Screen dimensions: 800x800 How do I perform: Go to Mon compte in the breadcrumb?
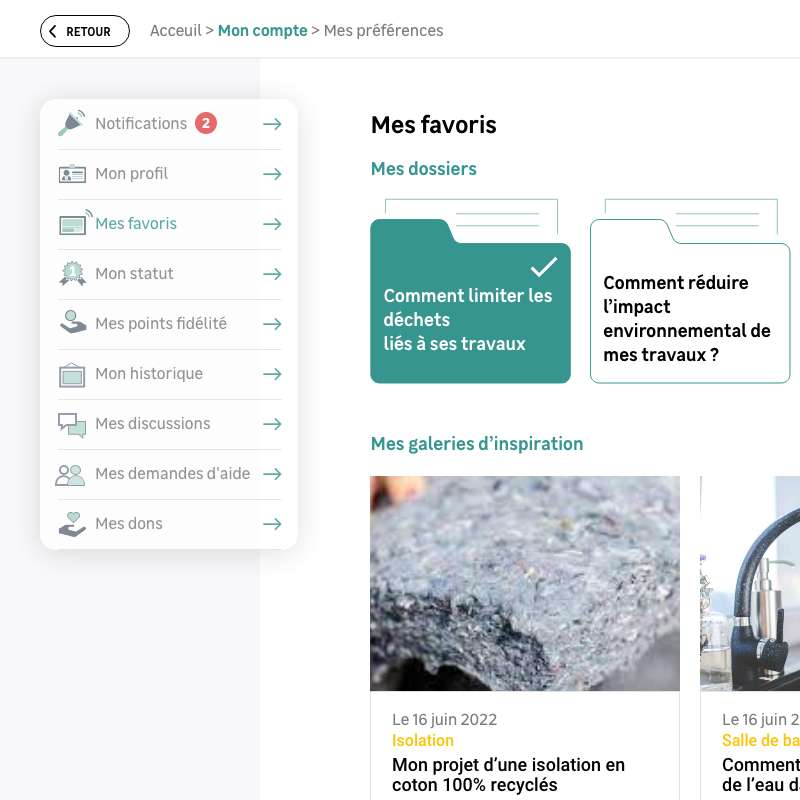coord(262,31)
